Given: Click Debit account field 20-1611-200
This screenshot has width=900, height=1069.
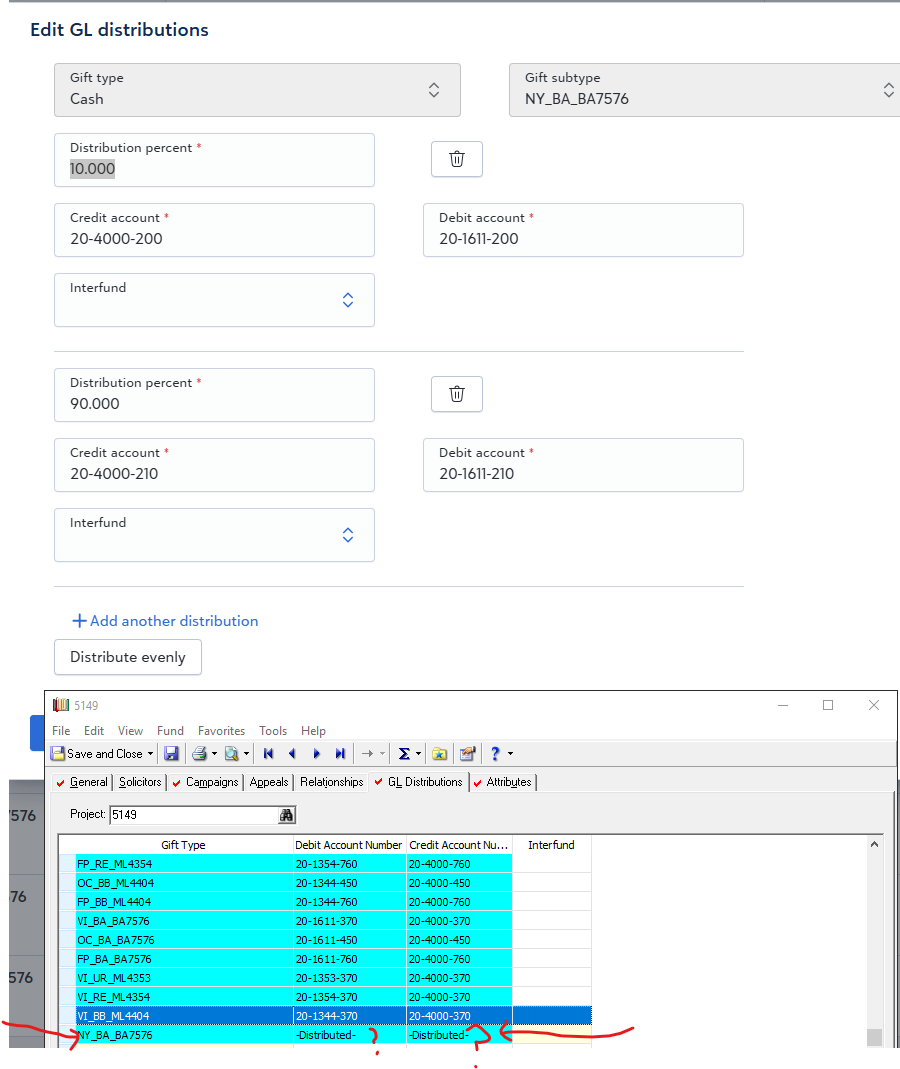Looking at the screenshot, I should [583, 230].
